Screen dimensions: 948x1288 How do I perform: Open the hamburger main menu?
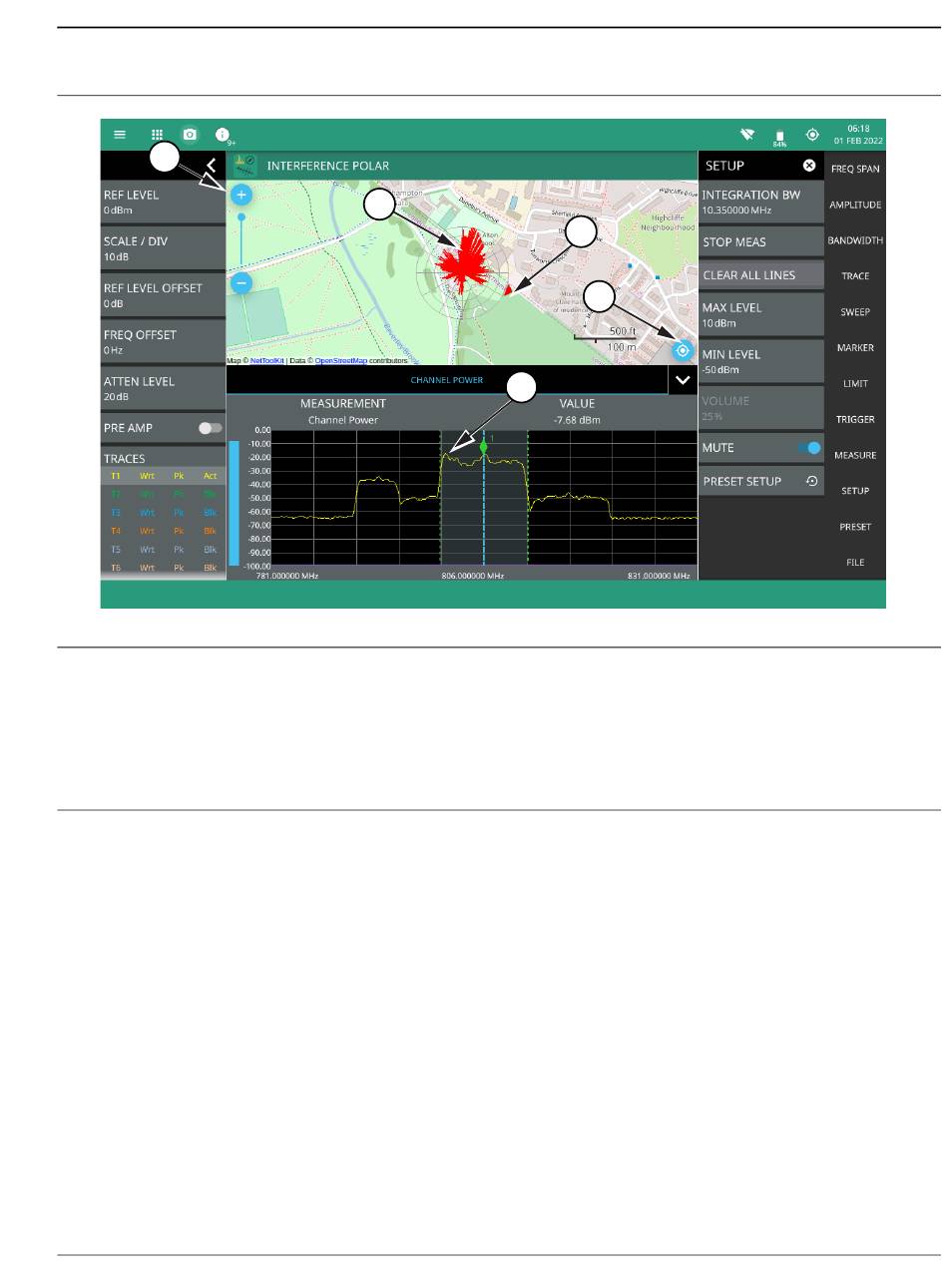click(120, 134)
